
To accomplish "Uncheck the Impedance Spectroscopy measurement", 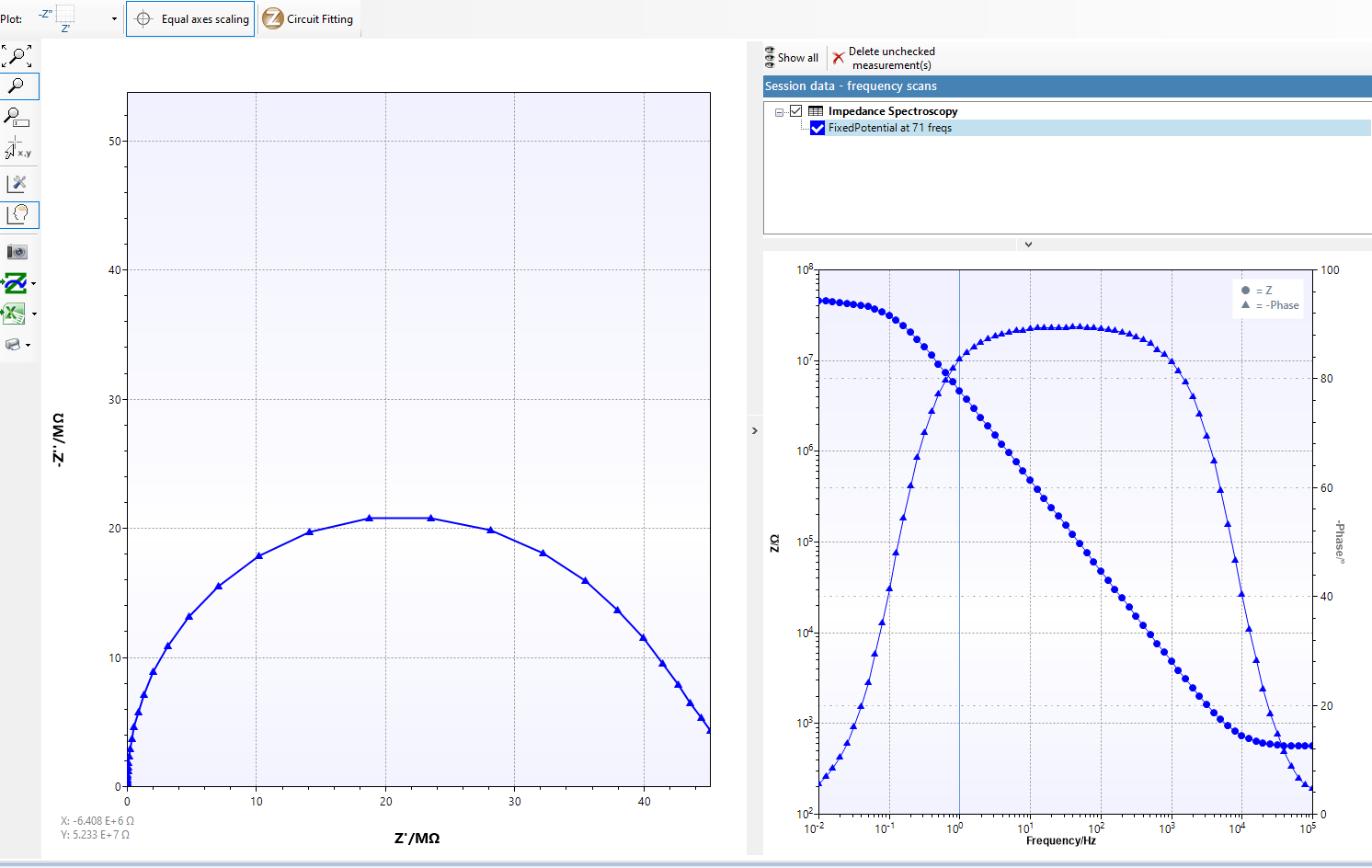I will pos(796,110).
